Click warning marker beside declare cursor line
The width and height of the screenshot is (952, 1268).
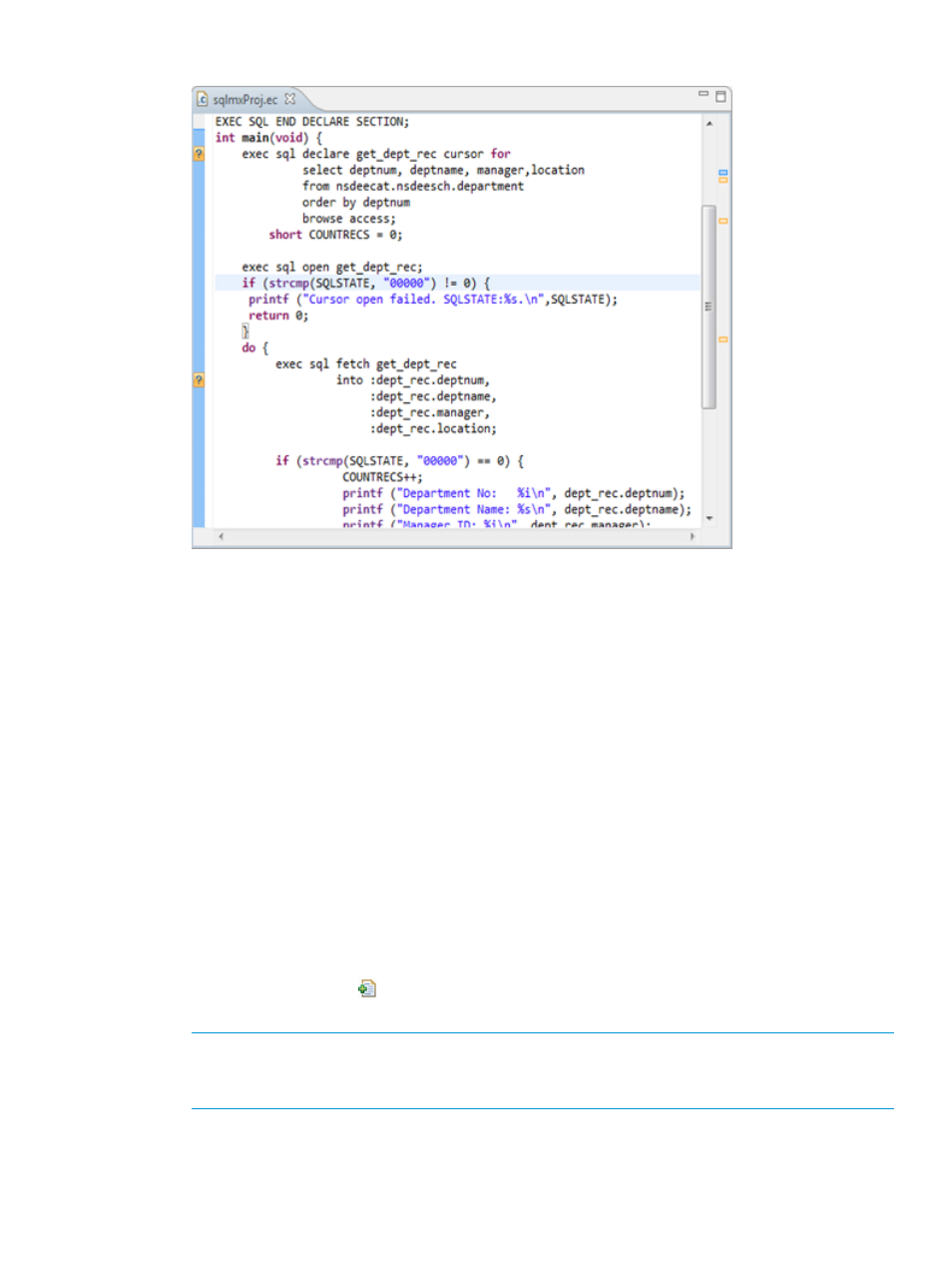199,154
